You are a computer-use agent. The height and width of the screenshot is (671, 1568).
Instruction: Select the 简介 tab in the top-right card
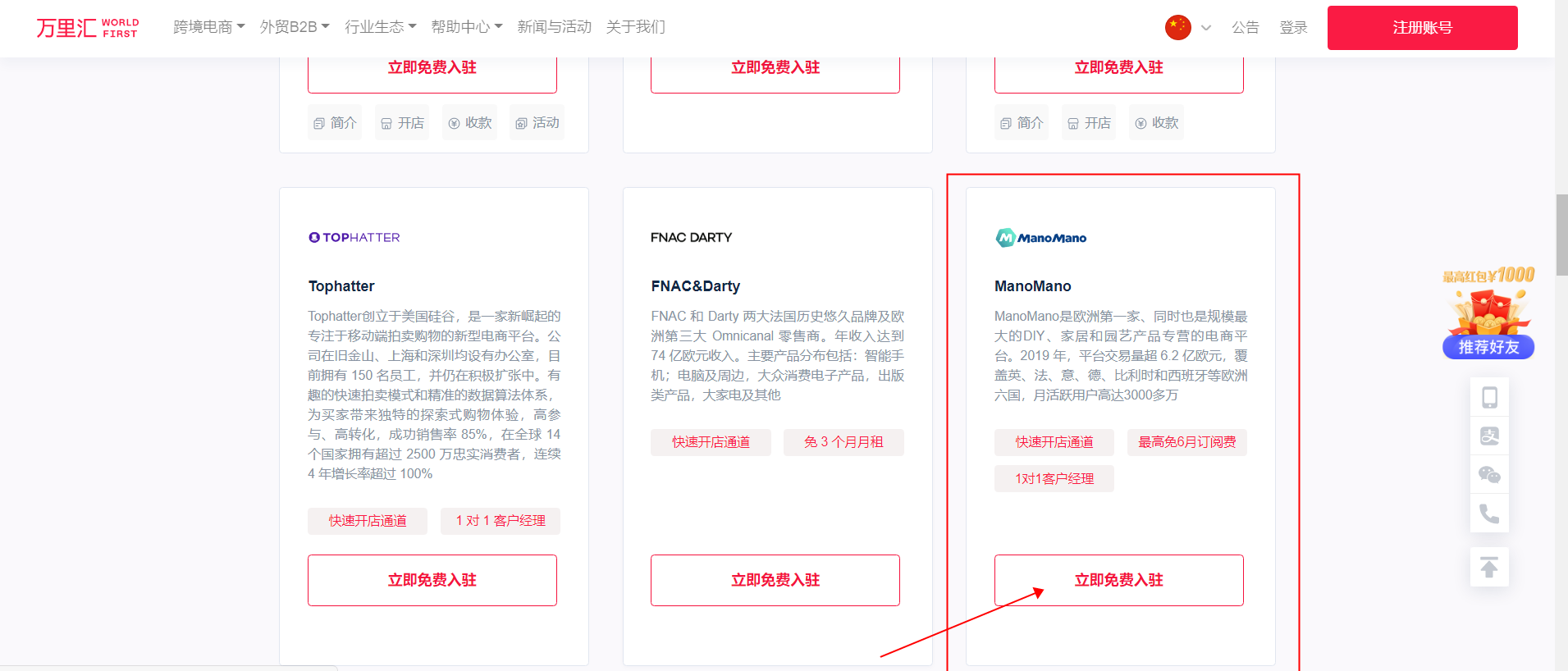pos(1022,123)
